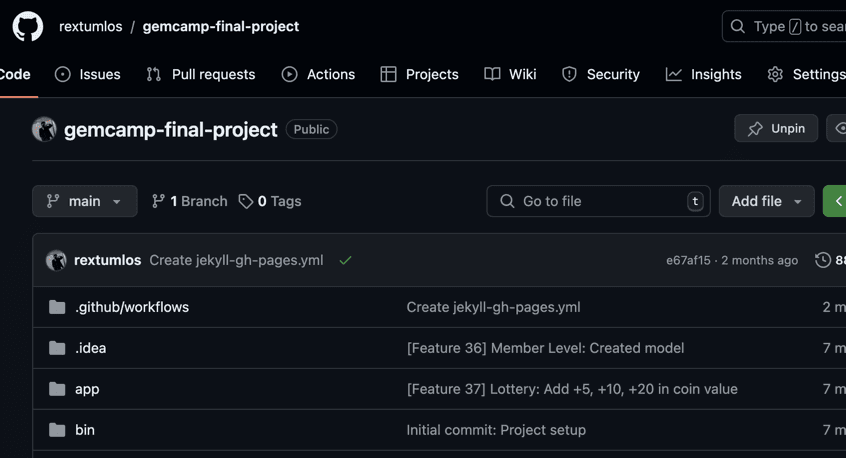Click the green commit status checkmark
The height and width of the screenshot is (458, 846).
[345, 260]
